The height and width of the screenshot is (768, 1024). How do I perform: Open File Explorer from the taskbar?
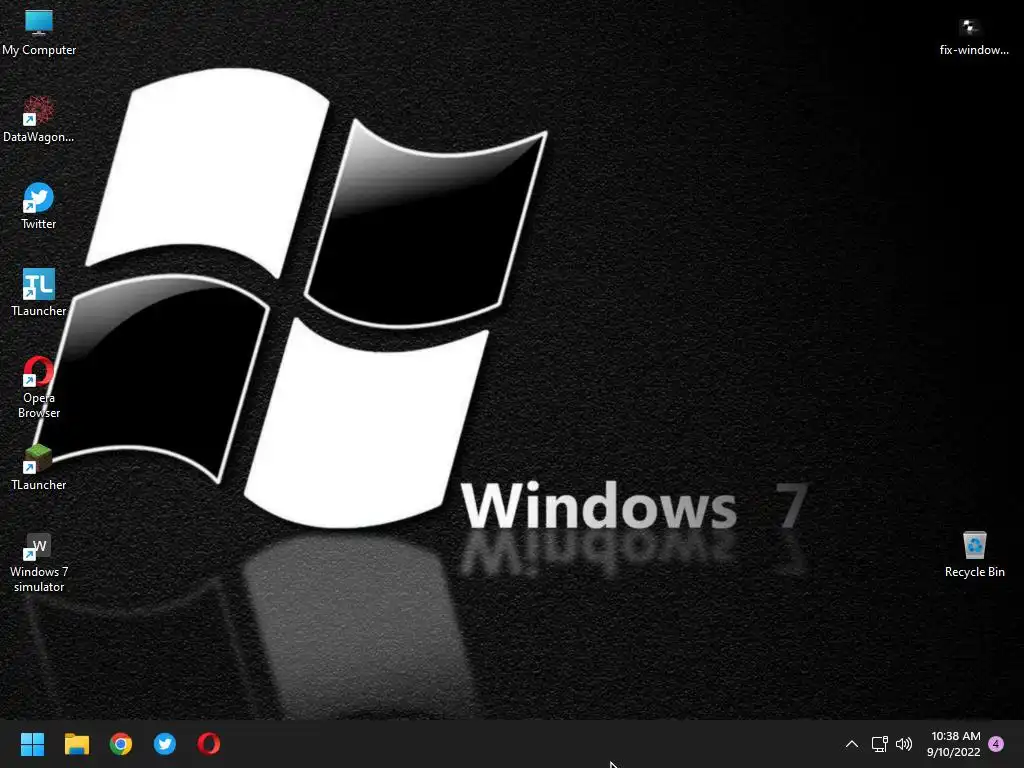(76, 744)
